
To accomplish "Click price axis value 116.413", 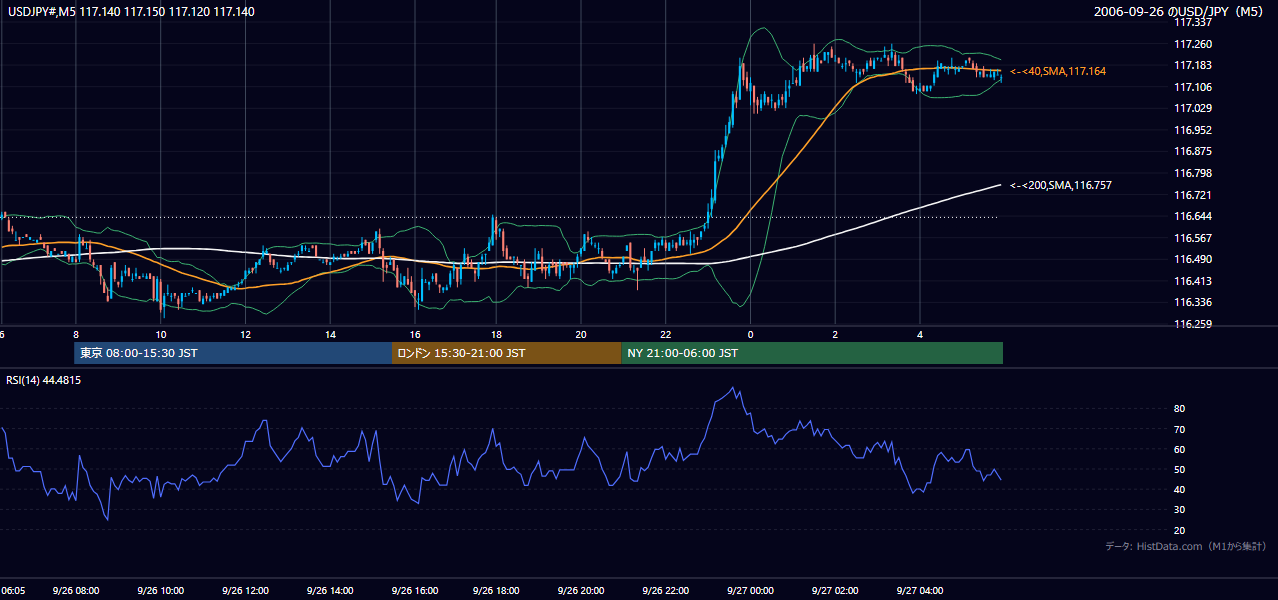I will 1193,281.
